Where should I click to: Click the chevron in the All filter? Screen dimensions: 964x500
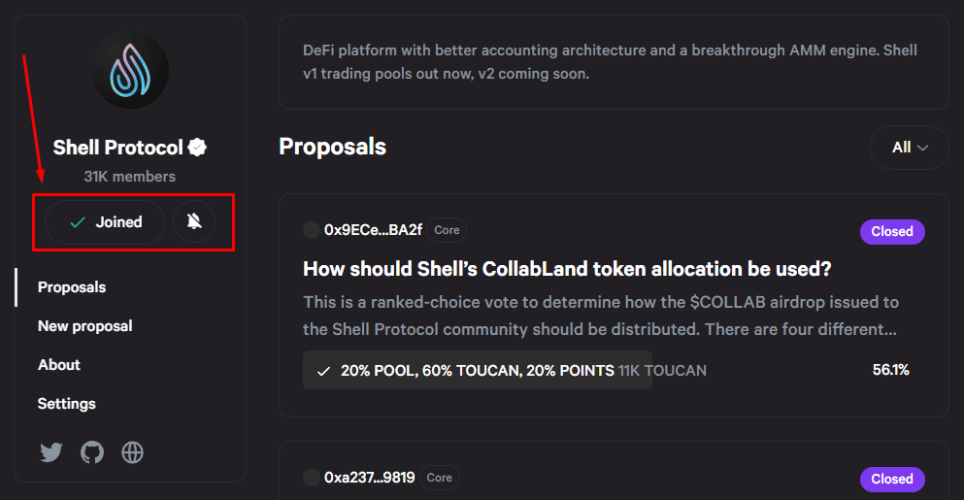tap(923, 148)
